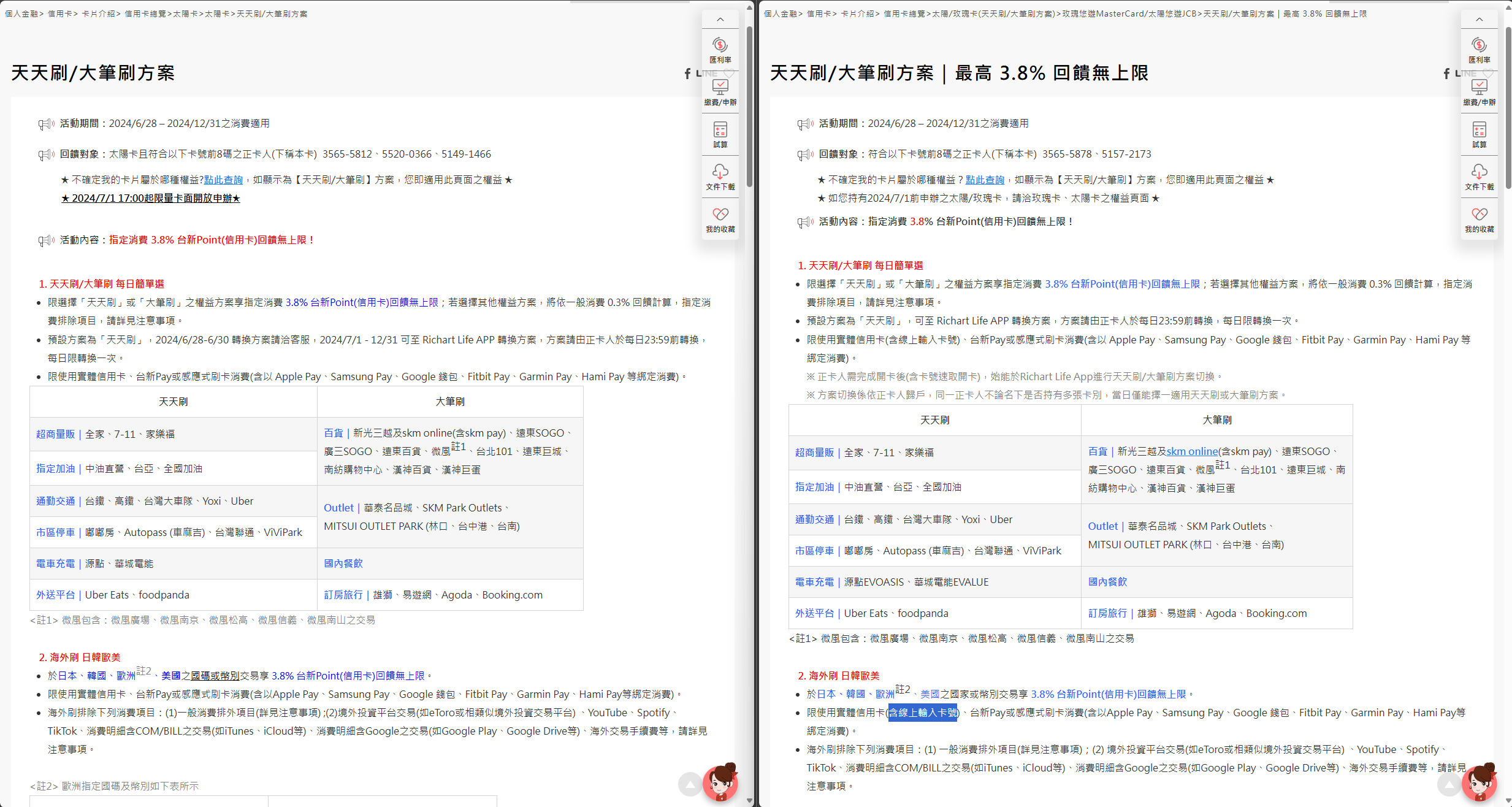The width and height of the screenshot is (1512, 807).
Task: Click Outlet label in right window table
Action: click(1102, 526)
